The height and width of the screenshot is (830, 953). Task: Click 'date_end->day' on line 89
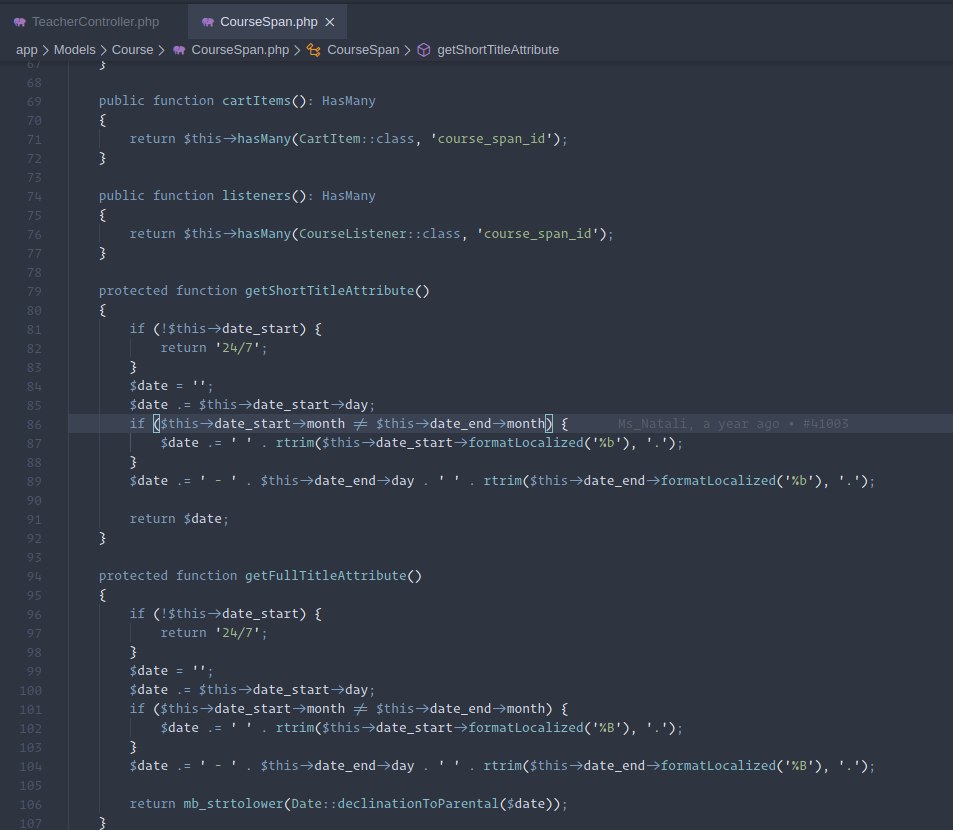[x=364, y=481]
